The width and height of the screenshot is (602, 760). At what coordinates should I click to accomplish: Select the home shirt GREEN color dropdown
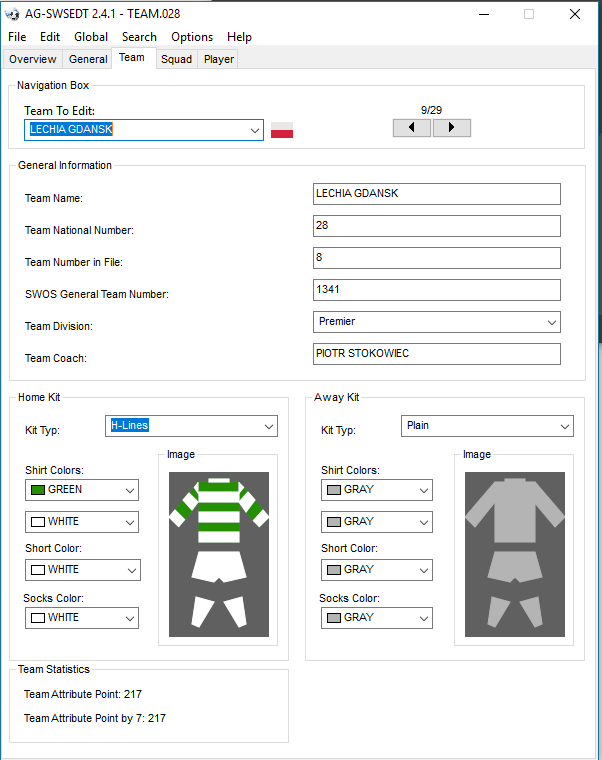[x=82, y=490]
